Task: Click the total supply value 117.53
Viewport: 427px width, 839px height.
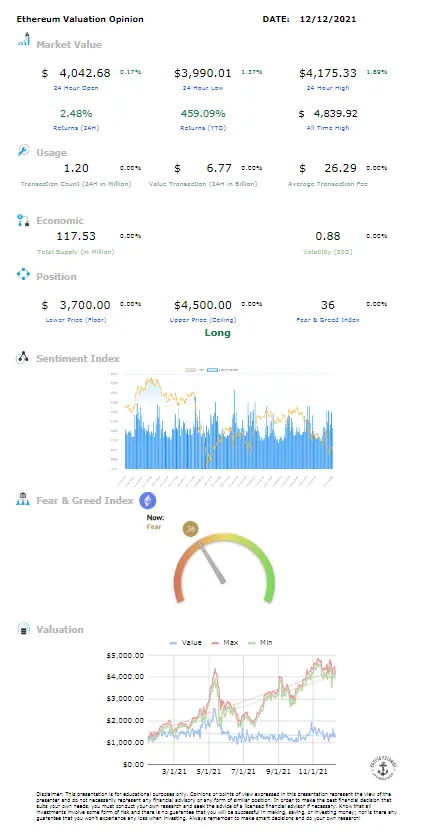Action: pyautogui.click(x=76, y=236)
